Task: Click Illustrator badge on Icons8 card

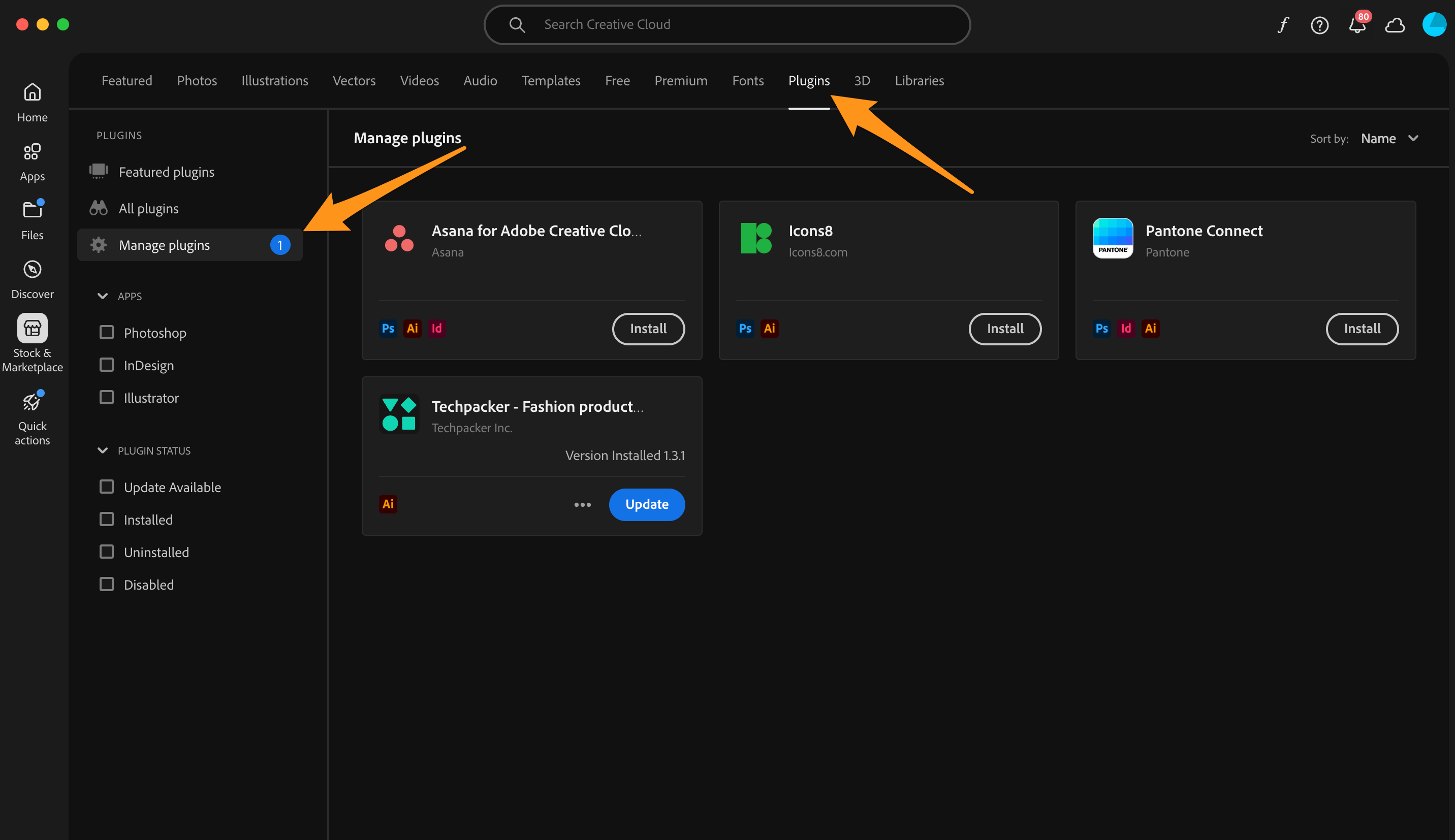Action: pos(770,328)
